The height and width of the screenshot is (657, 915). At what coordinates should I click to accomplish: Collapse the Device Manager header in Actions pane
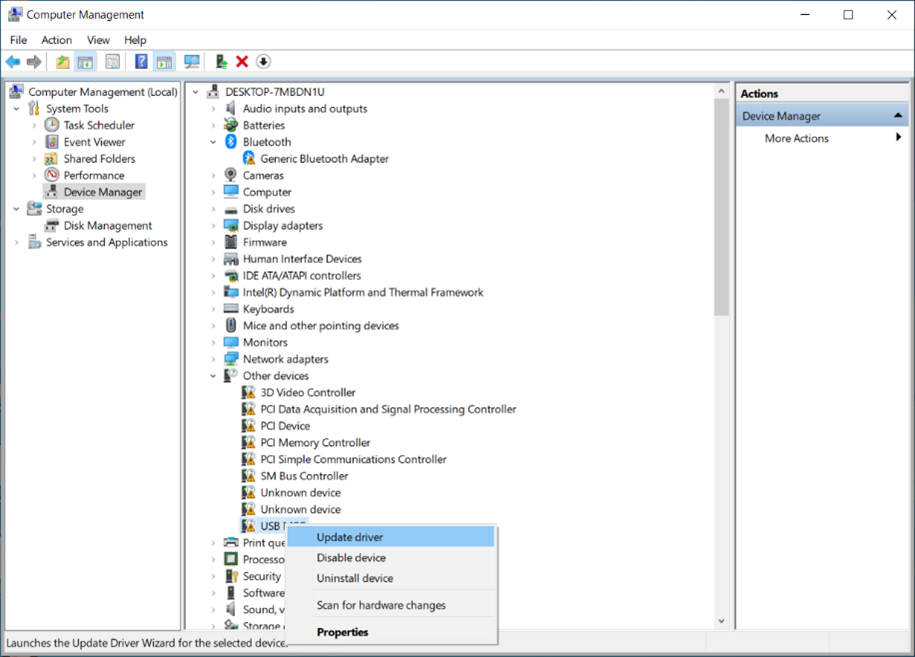point(898,116)
